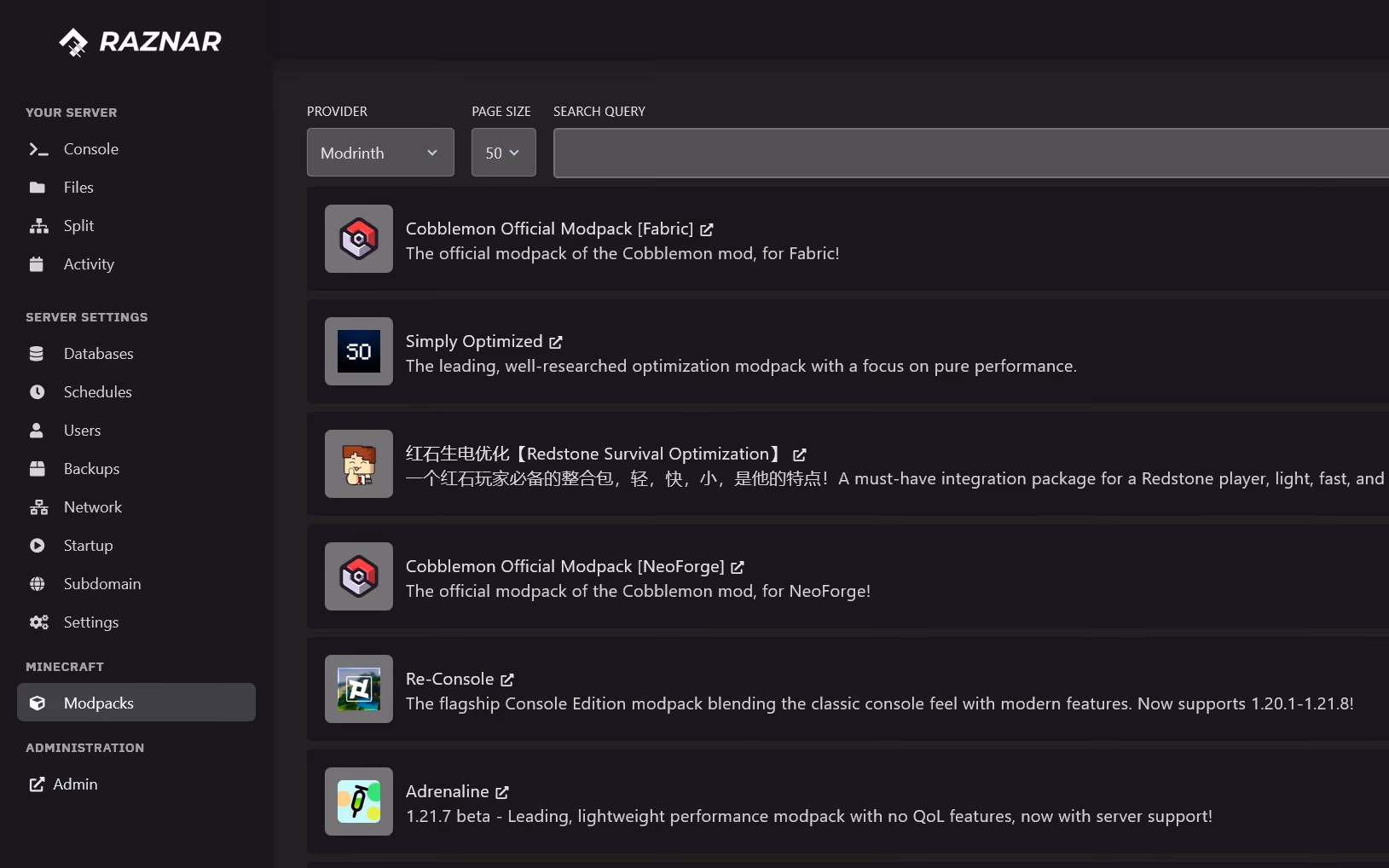Screen dimensions: 1389x868
Task: Click the Raznar logo
Action: 140,41
